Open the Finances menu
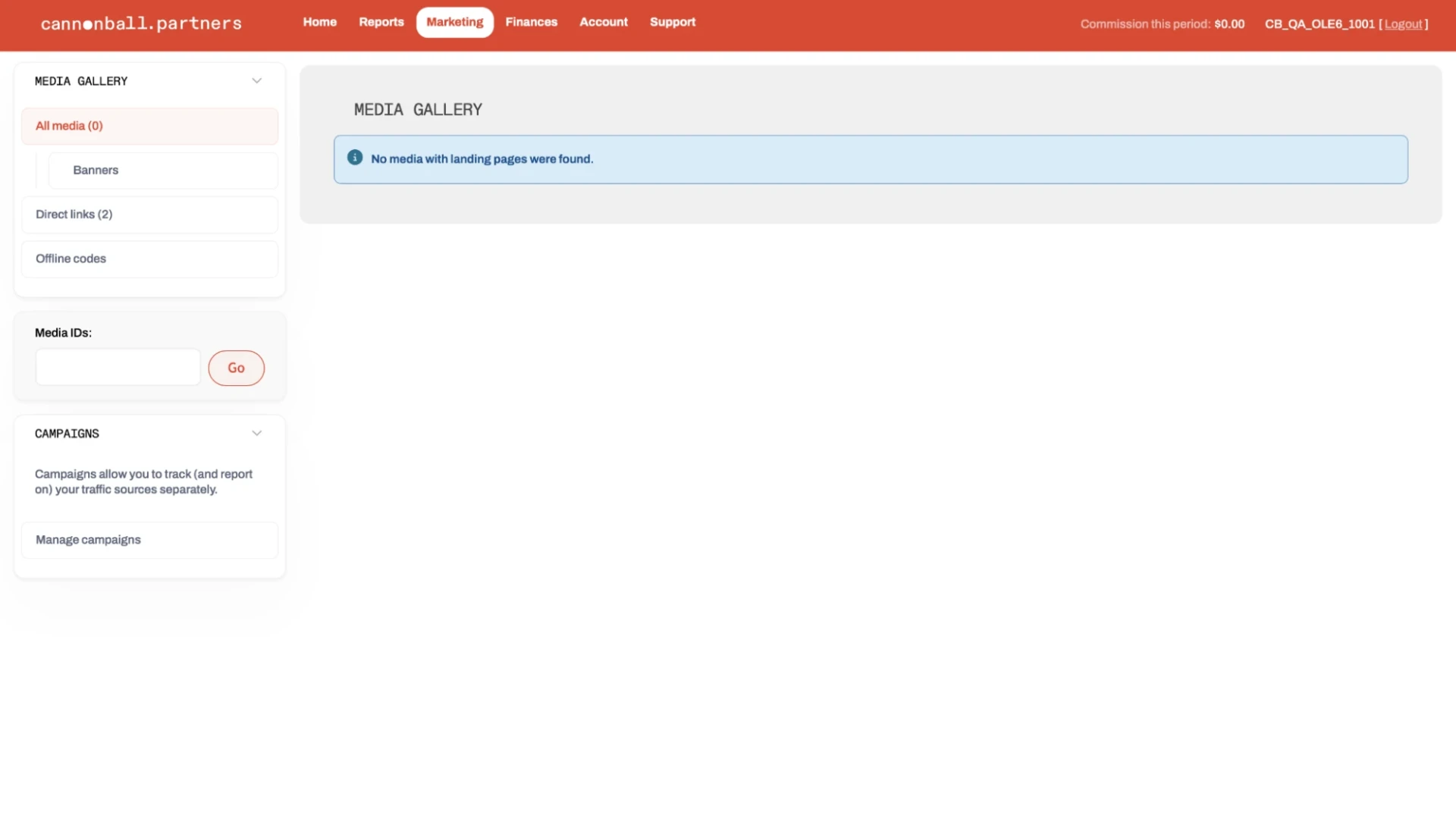The image size is (1456, 834). [532, 22]
